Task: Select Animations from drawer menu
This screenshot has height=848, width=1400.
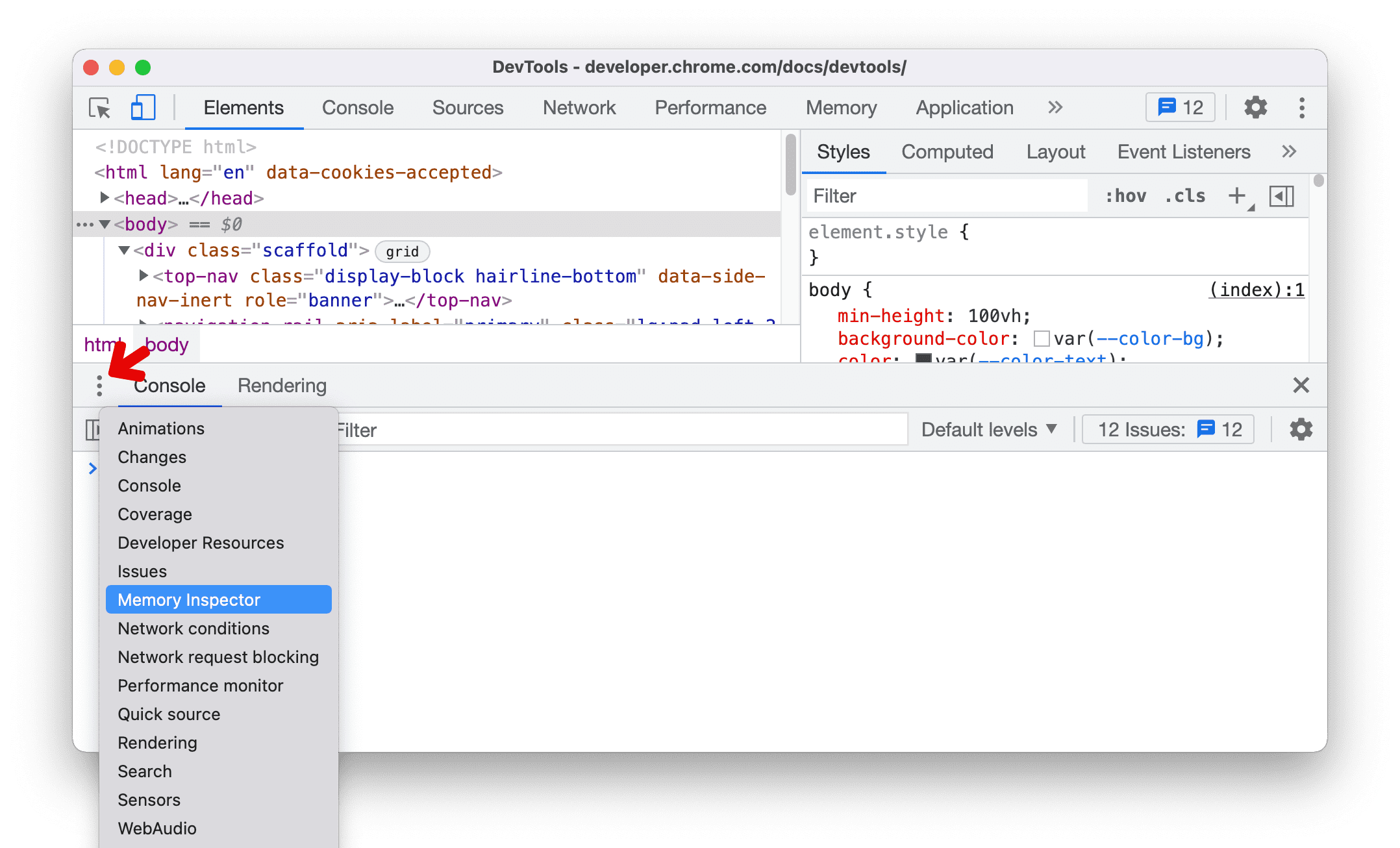Action: point(159,429)
